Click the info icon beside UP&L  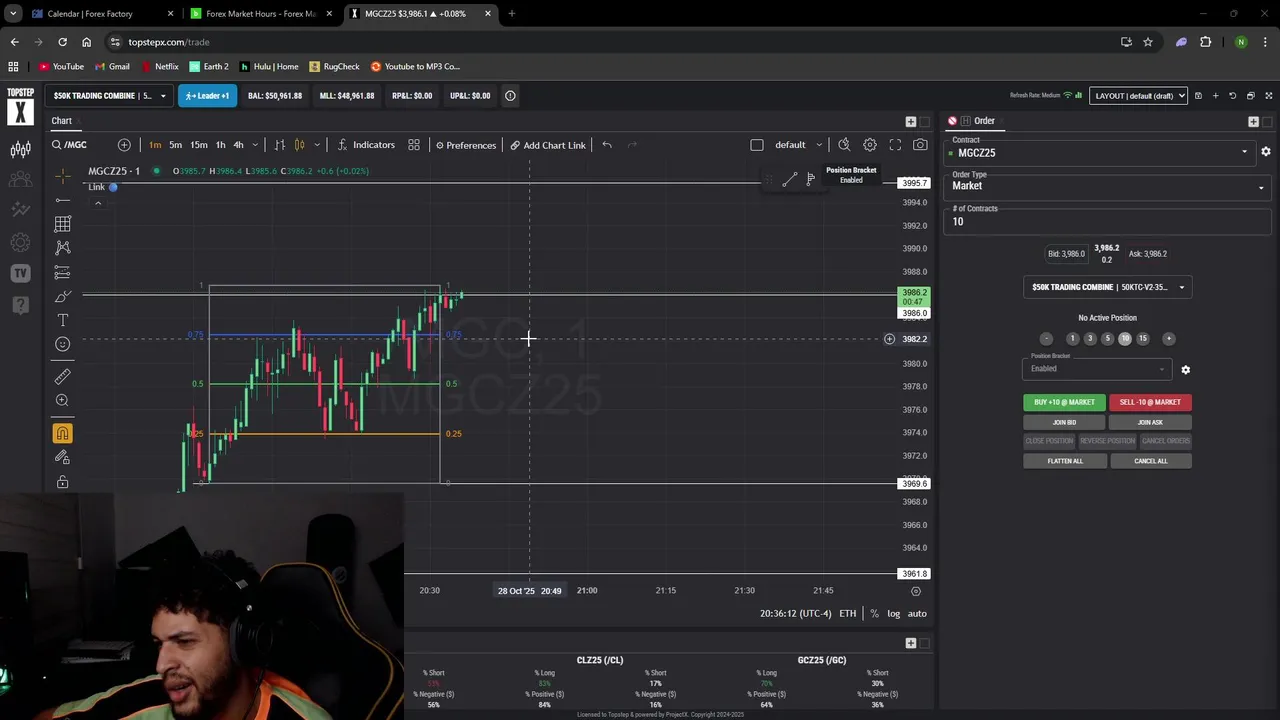tap(510, 96)
